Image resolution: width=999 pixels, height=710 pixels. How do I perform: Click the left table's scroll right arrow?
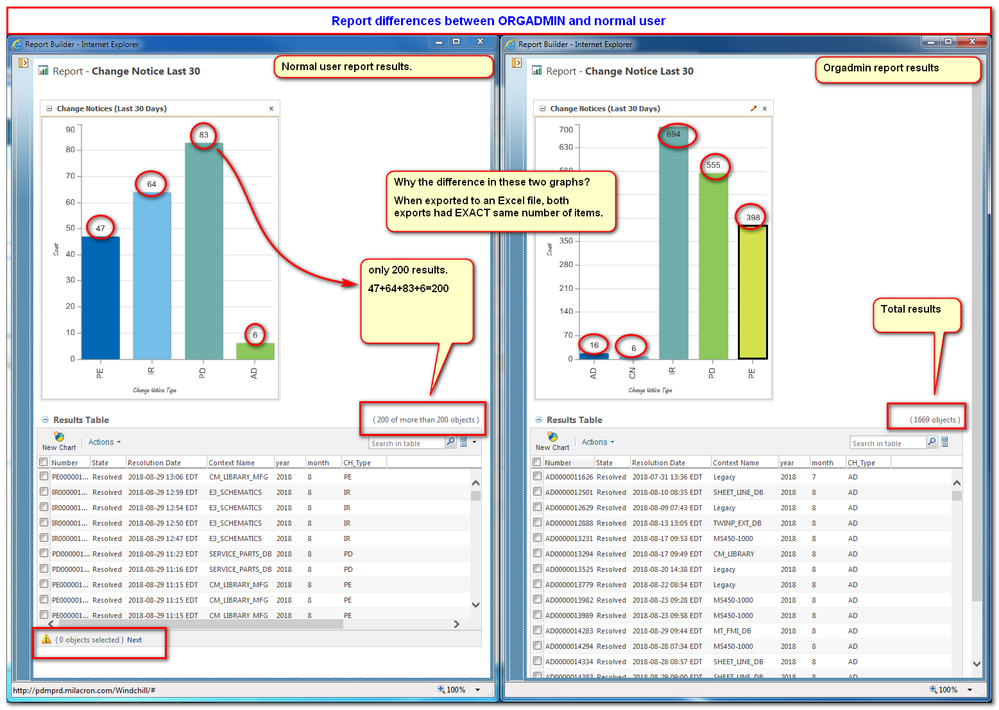[x=456, y=624]
